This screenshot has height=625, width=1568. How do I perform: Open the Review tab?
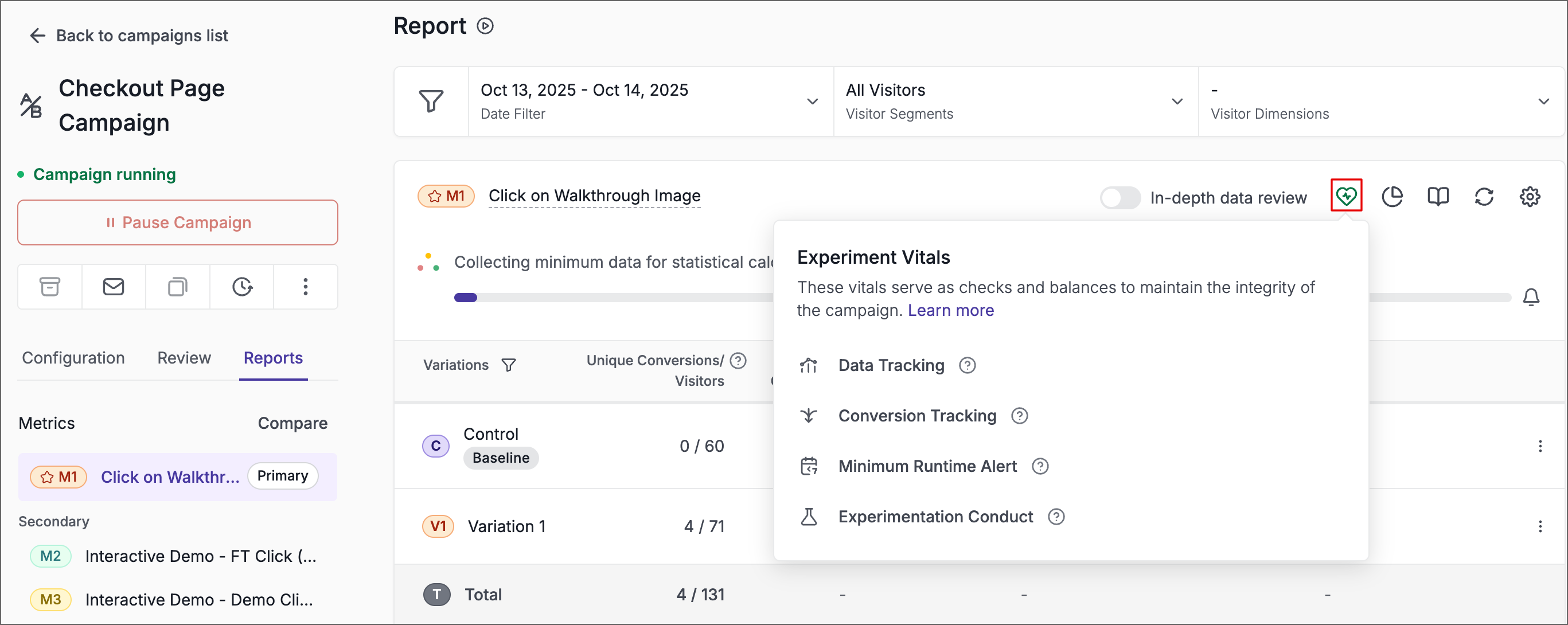click(184, 357)
